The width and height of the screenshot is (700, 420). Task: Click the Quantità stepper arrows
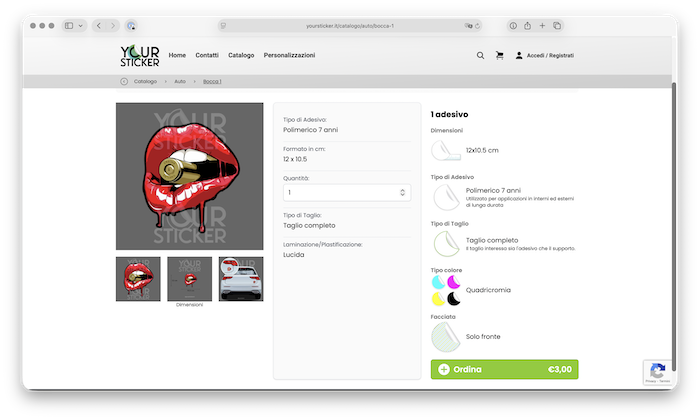point(402,192)
